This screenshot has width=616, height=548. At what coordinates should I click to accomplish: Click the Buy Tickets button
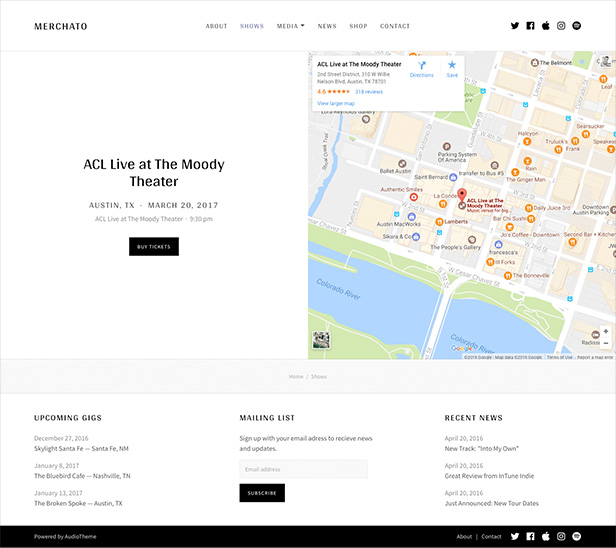pos(154,247)
